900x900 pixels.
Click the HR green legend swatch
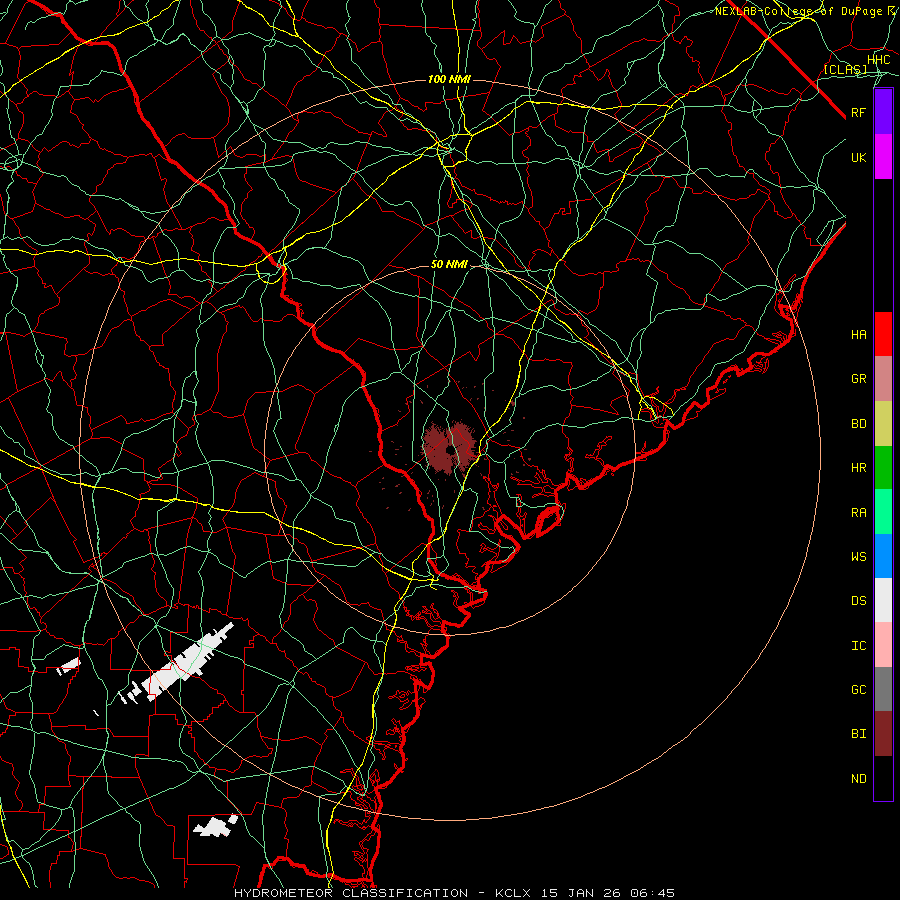[883, 468]
